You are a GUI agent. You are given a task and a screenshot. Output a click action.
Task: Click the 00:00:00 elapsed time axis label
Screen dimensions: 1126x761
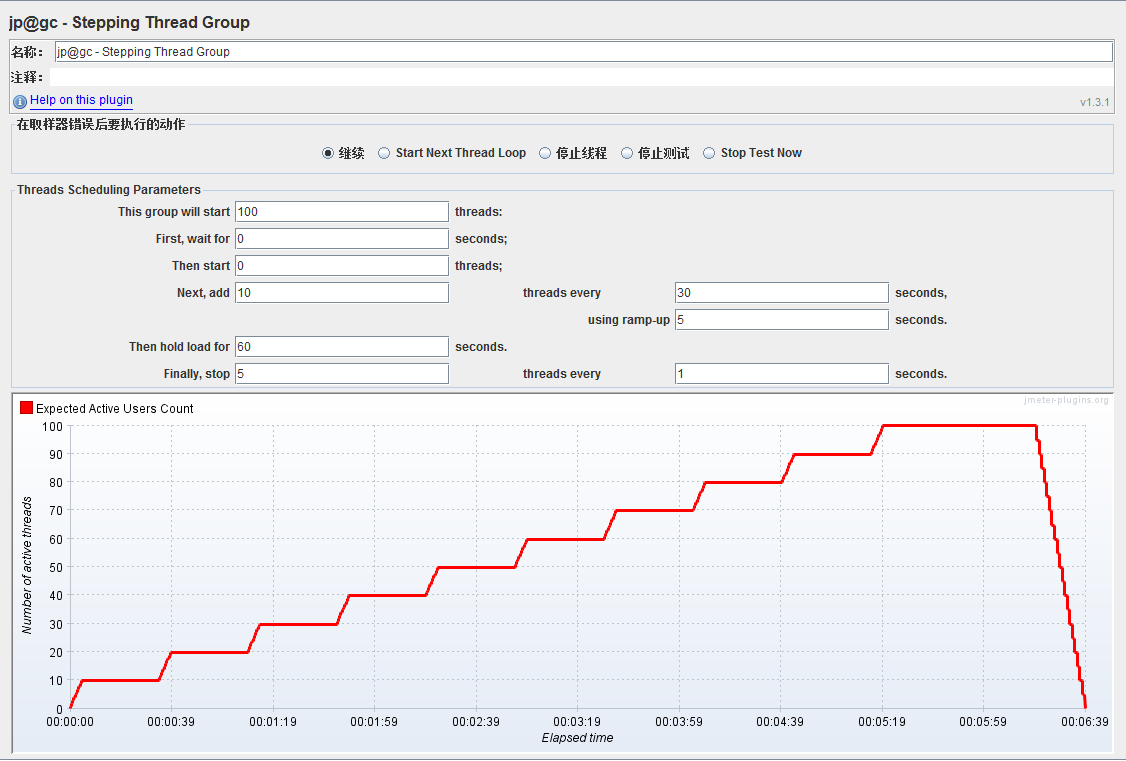[x=70, y=722]
